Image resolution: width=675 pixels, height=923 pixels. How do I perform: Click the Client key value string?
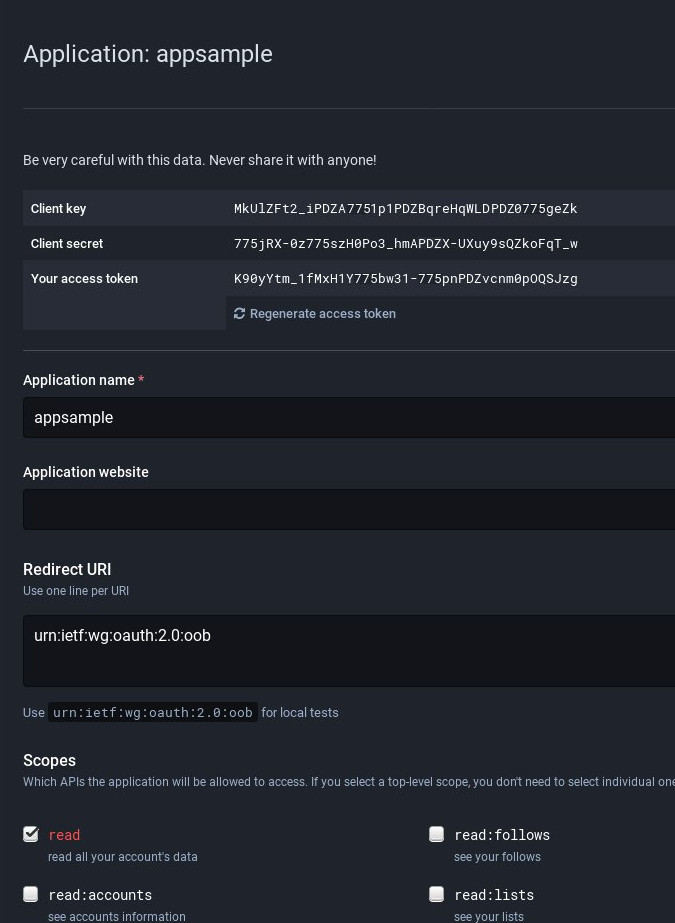tap(405, 209)
